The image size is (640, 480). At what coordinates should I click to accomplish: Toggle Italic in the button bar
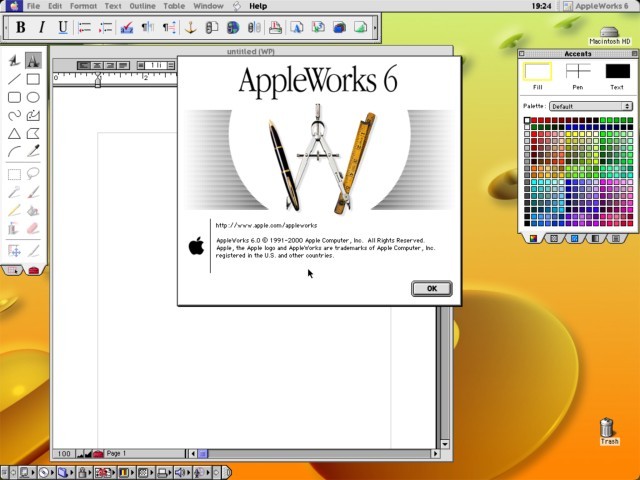click(x=42, y=27)
